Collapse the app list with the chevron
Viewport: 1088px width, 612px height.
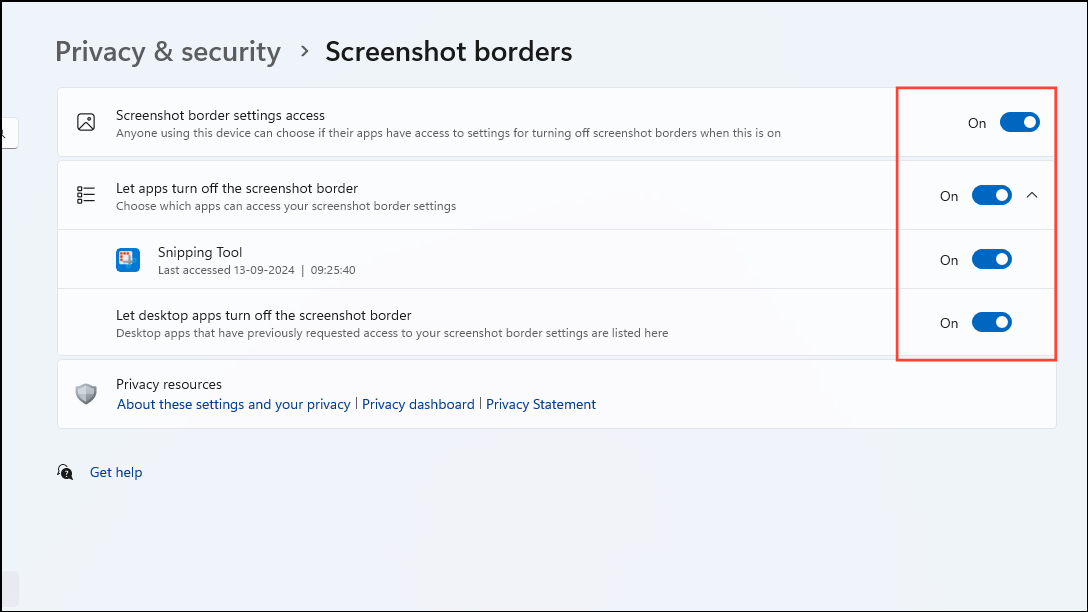coord(1032,195)
